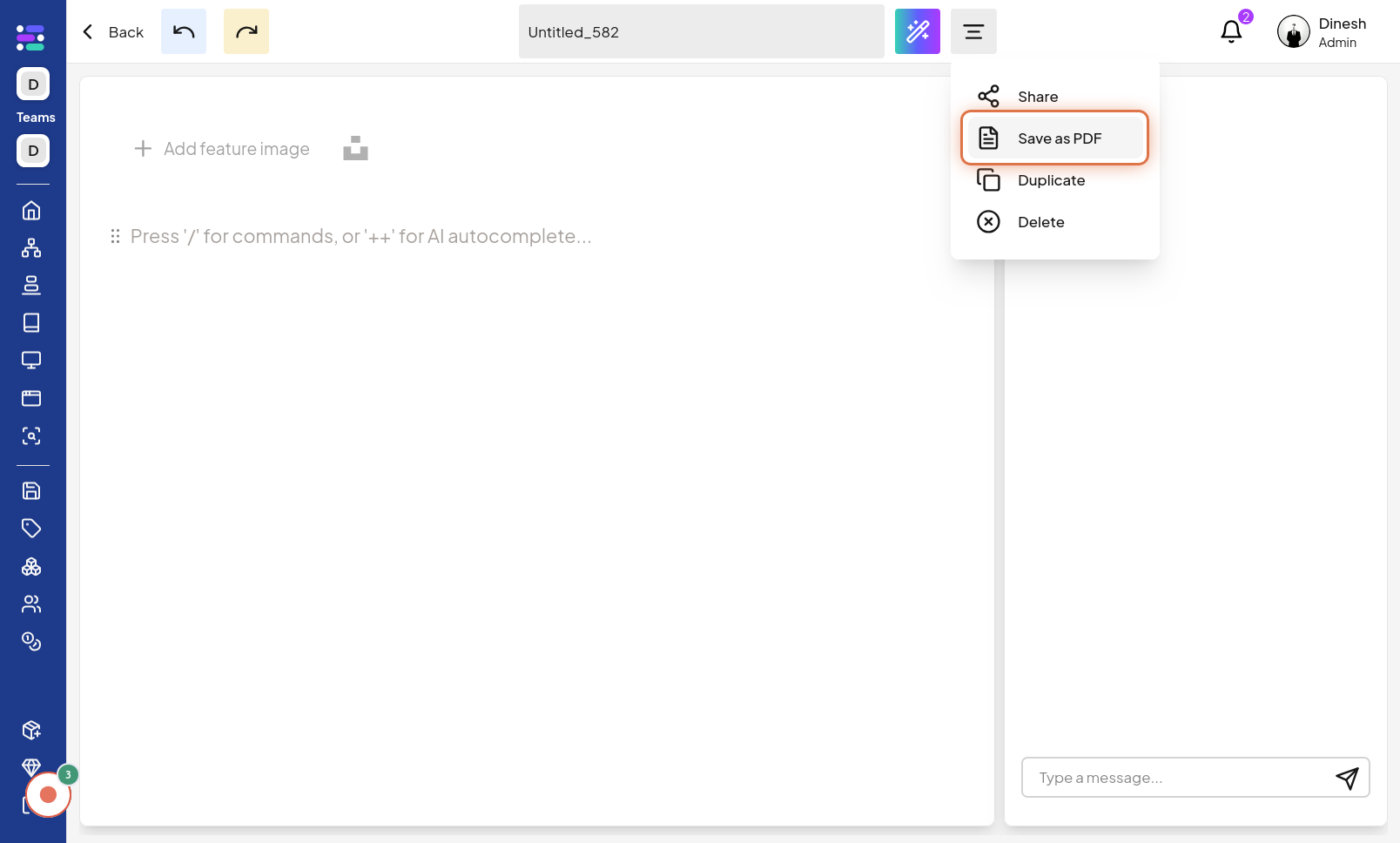The width and height of the screenshot is (1400, 843).
Task: Open the AI magic wand tool
Action: (918, 31)
